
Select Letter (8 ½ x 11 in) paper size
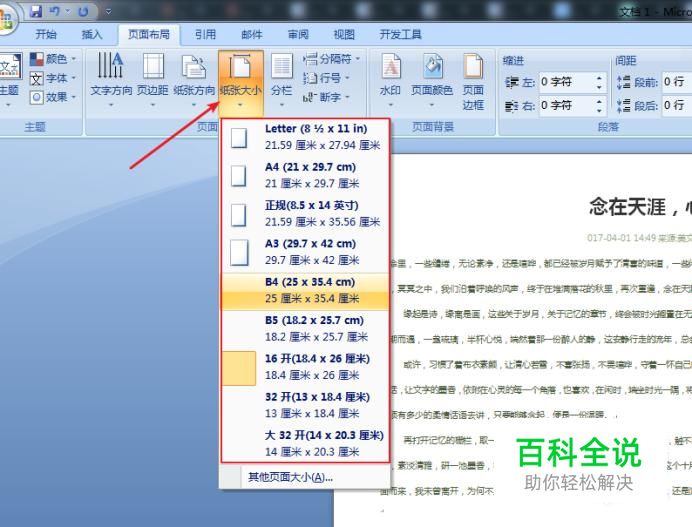[x=305, y=137]
